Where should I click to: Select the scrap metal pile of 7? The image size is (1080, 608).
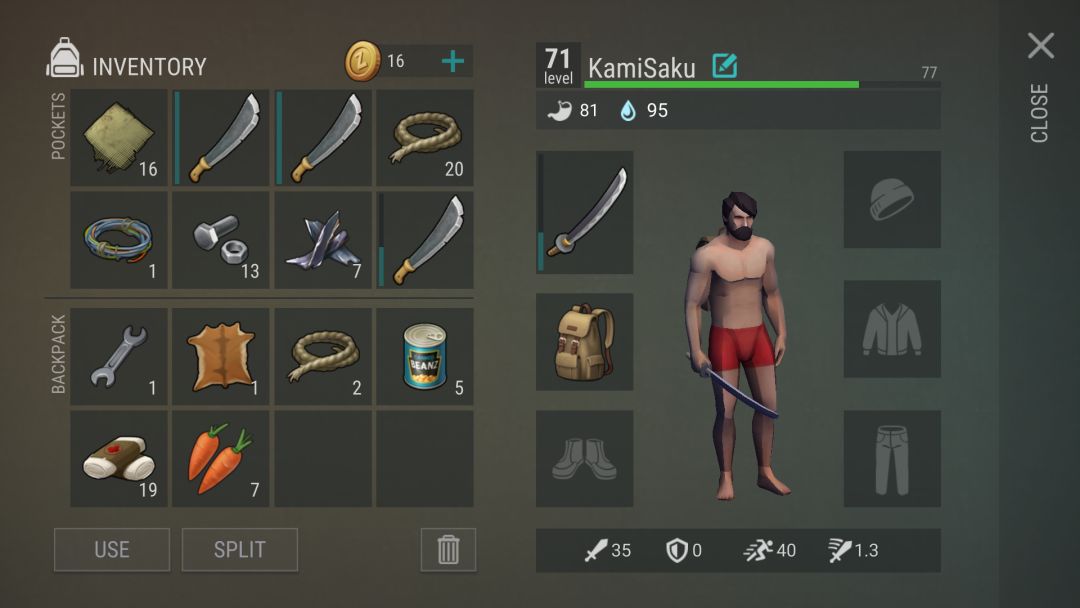(x=322, y=240)
